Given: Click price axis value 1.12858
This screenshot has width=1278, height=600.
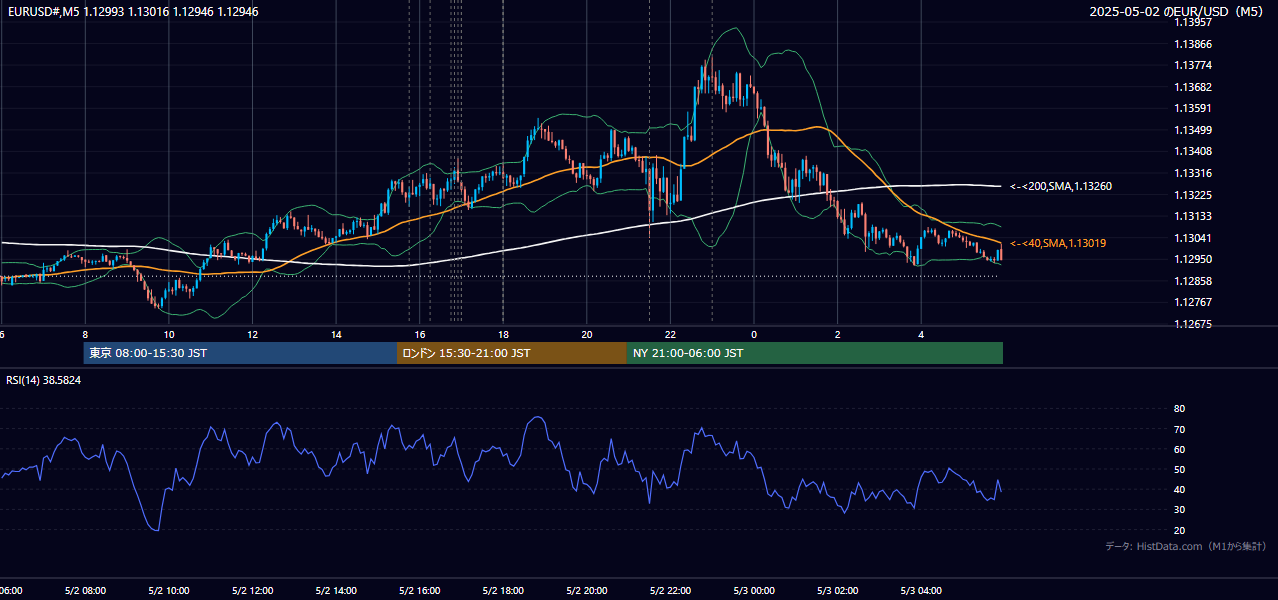Looking at the screenshot, I should tap(1192, 281).
